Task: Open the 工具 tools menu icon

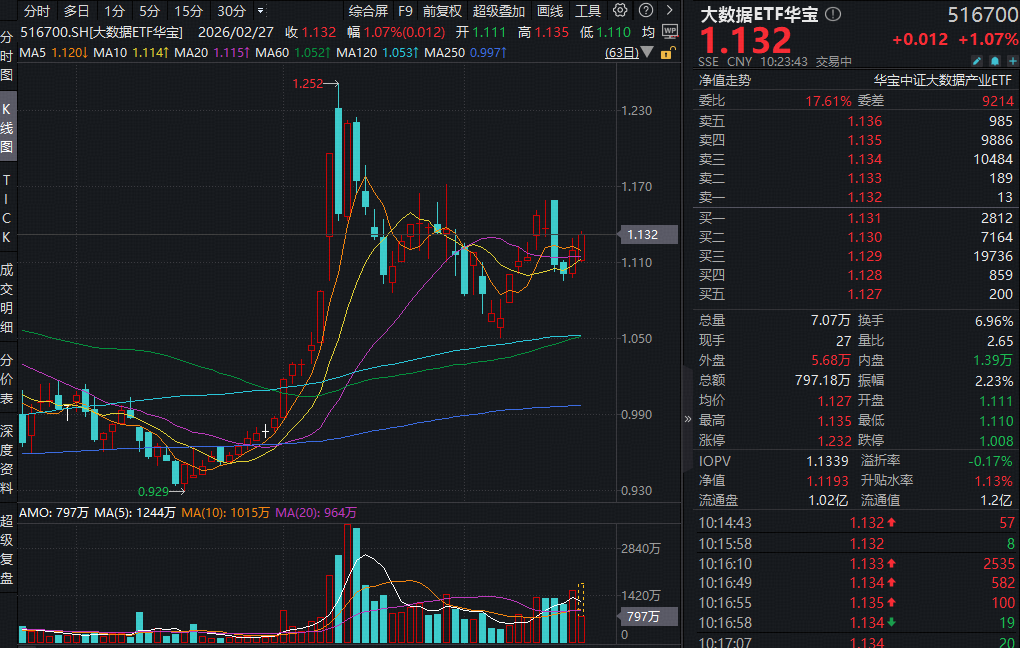Action: [590, 10]
